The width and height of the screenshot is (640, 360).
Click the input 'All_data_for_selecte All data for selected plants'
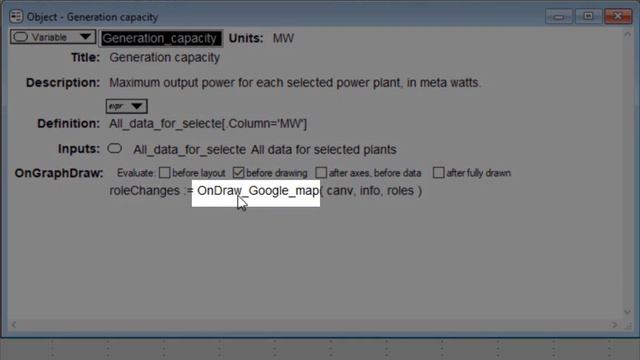264,150
